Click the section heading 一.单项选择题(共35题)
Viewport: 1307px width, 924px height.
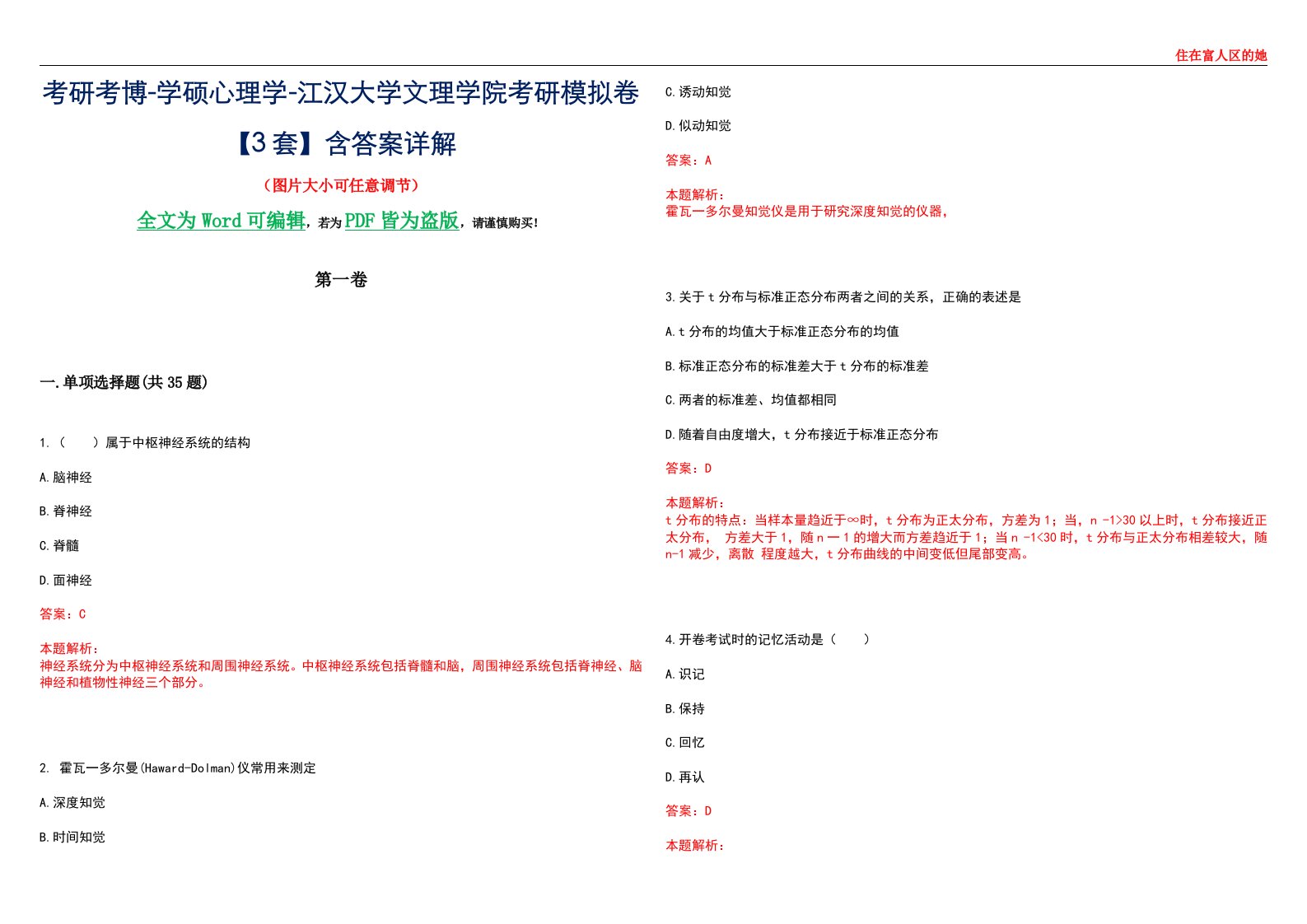[124, 382]
